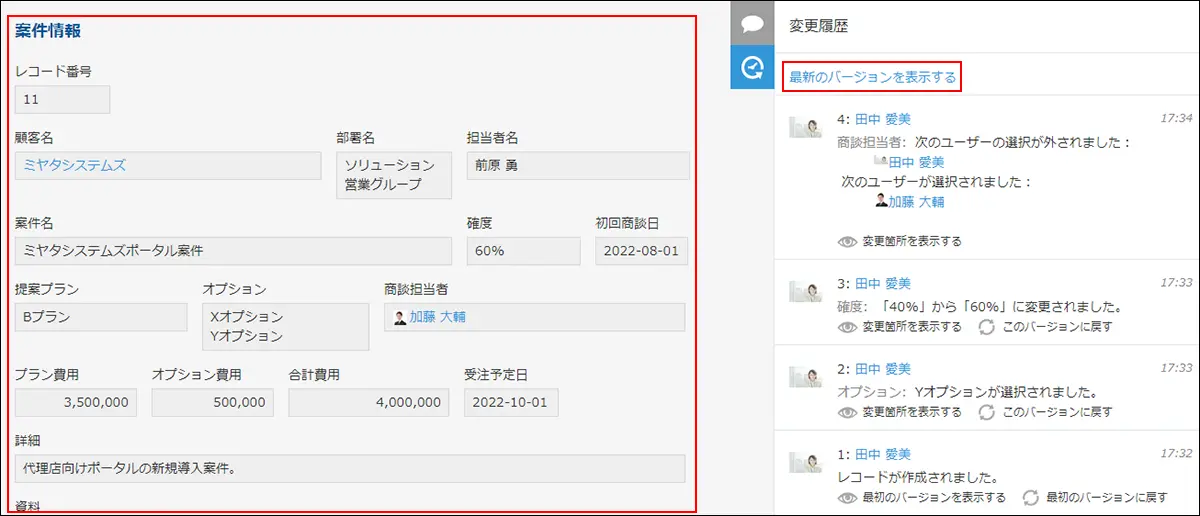Click user avatar thumbnail in version 1
The image size is (1200, 516).
click(x=805, y=461)
